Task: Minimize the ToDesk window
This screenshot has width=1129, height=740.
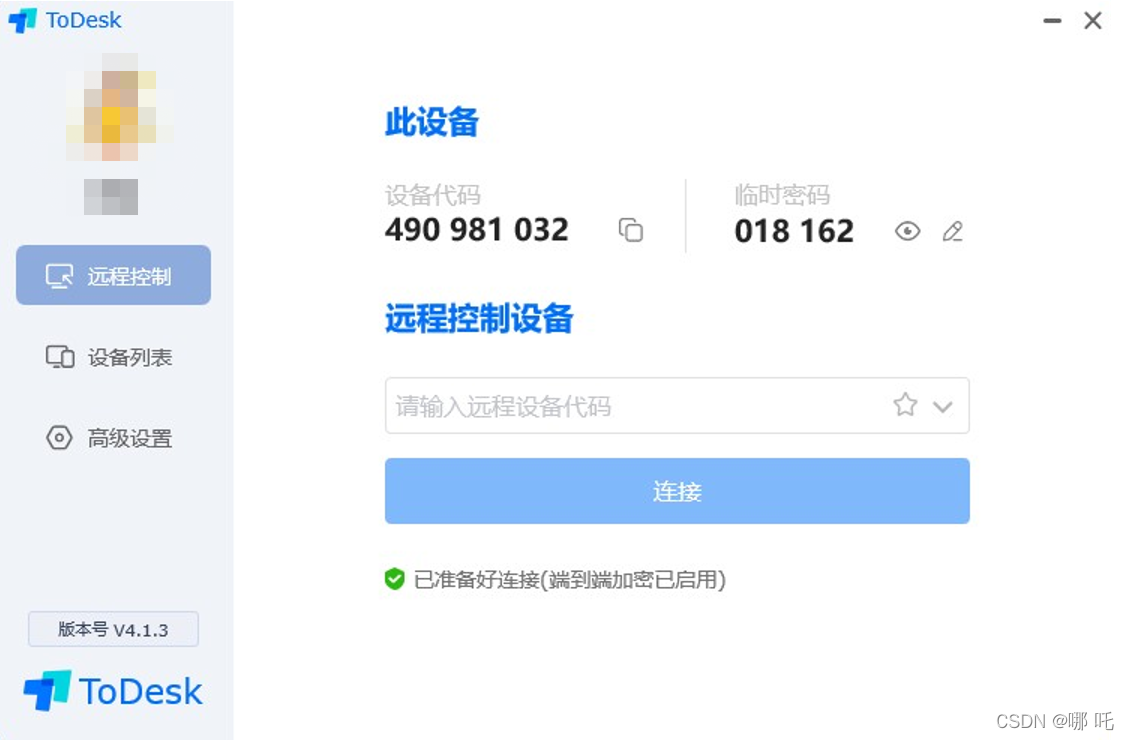Action: tap(1052, 21)
